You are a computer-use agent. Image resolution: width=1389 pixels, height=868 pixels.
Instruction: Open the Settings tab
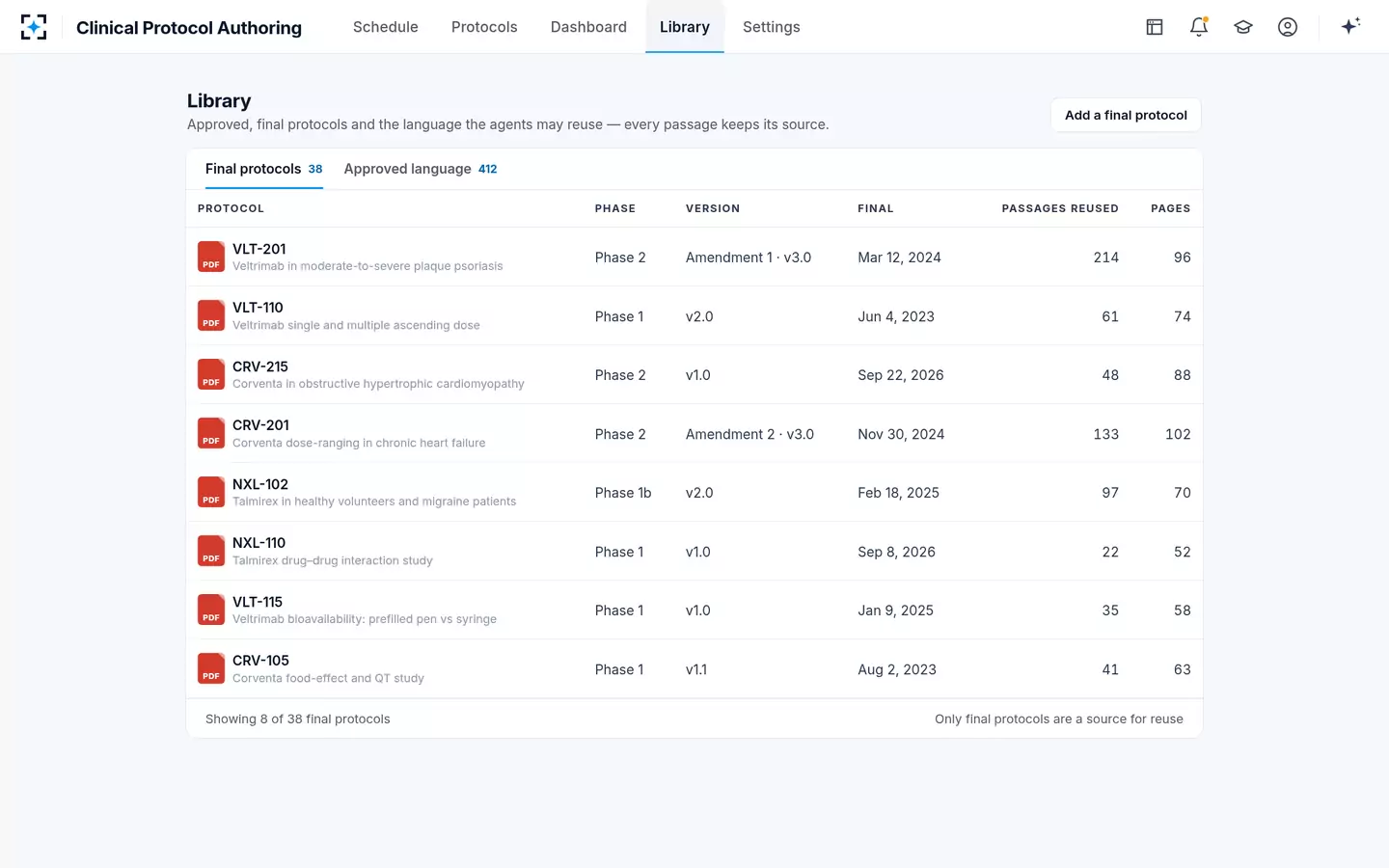tap(772, 27)
